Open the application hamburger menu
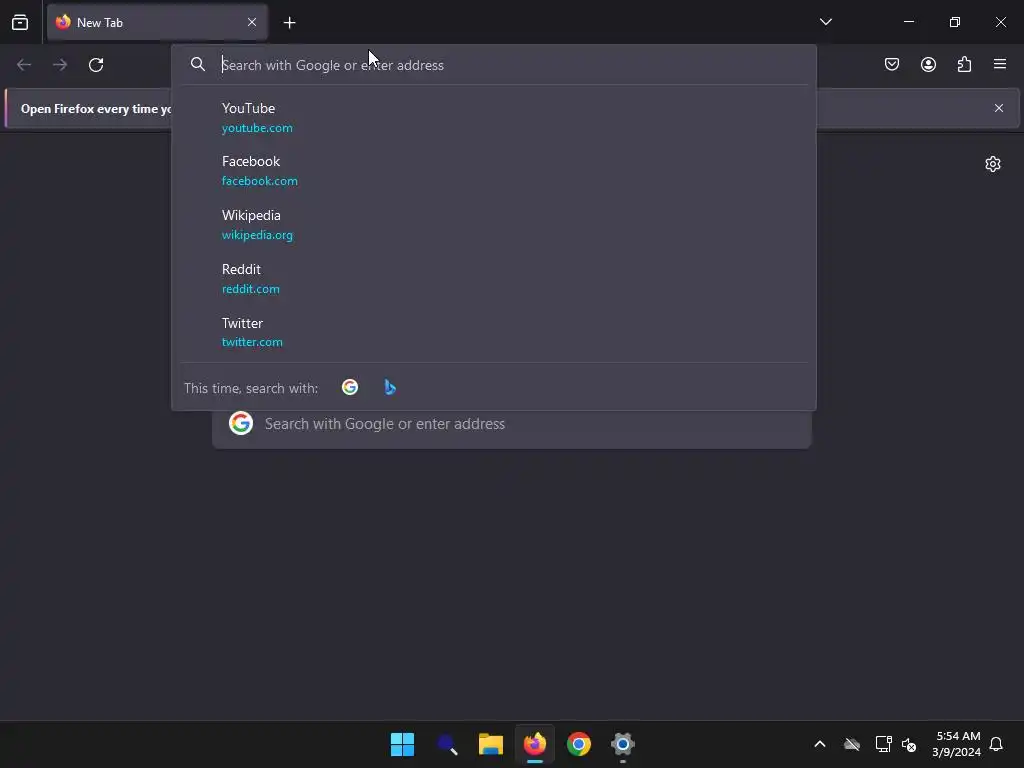Image resolution: width=1024 pixels, height=768 pixels. tap(1000, 64)
